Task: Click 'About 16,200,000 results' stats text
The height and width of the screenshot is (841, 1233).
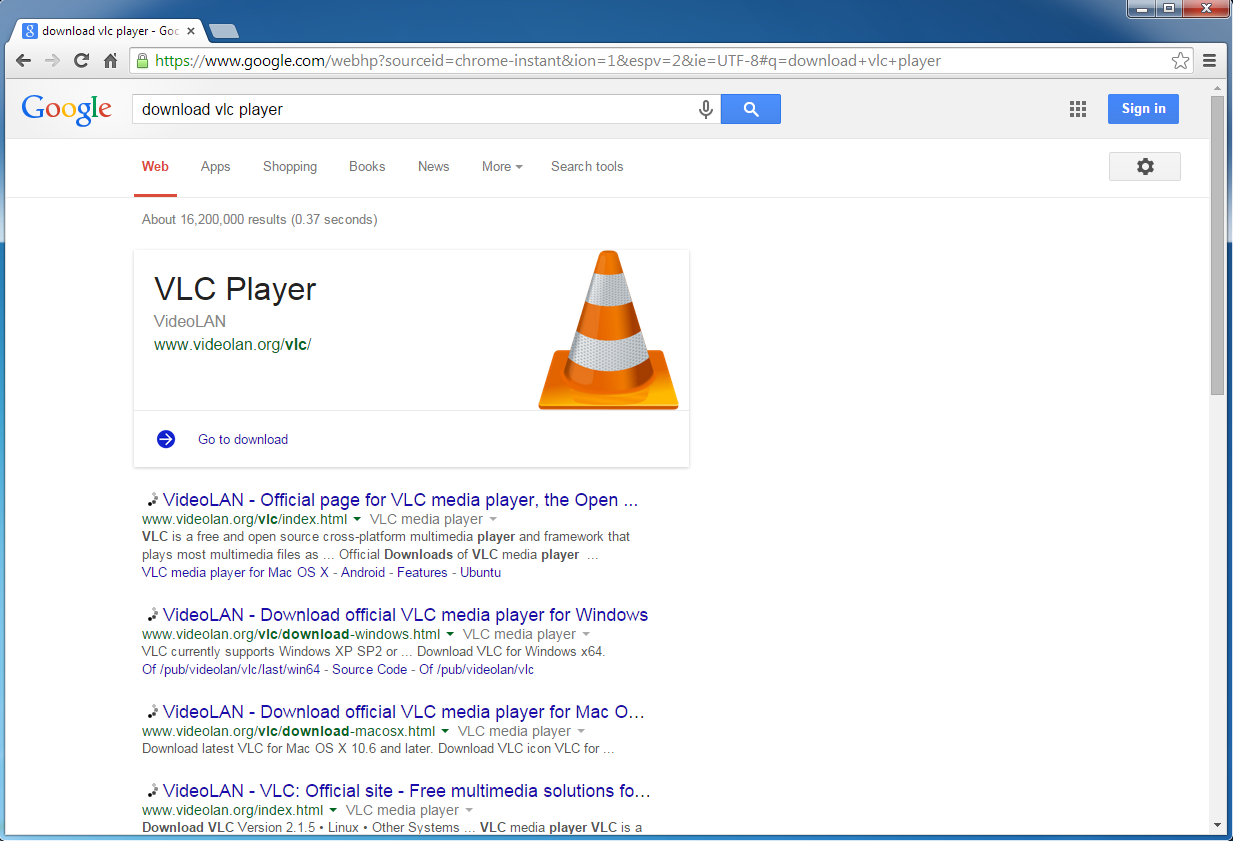Action: [x=260, y=219]
